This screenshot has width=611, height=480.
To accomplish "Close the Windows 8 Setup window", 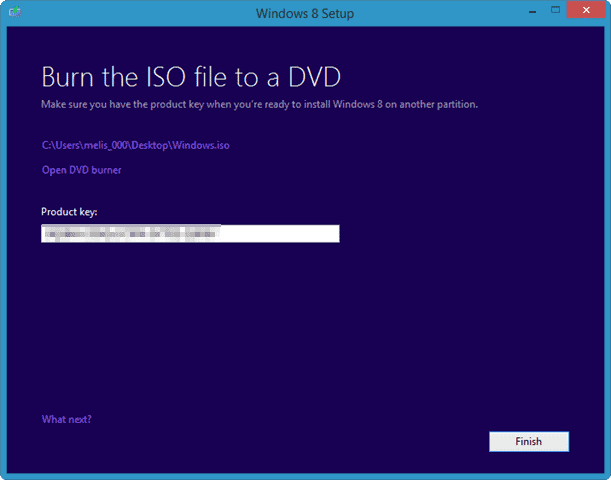I will coord(586,10).
